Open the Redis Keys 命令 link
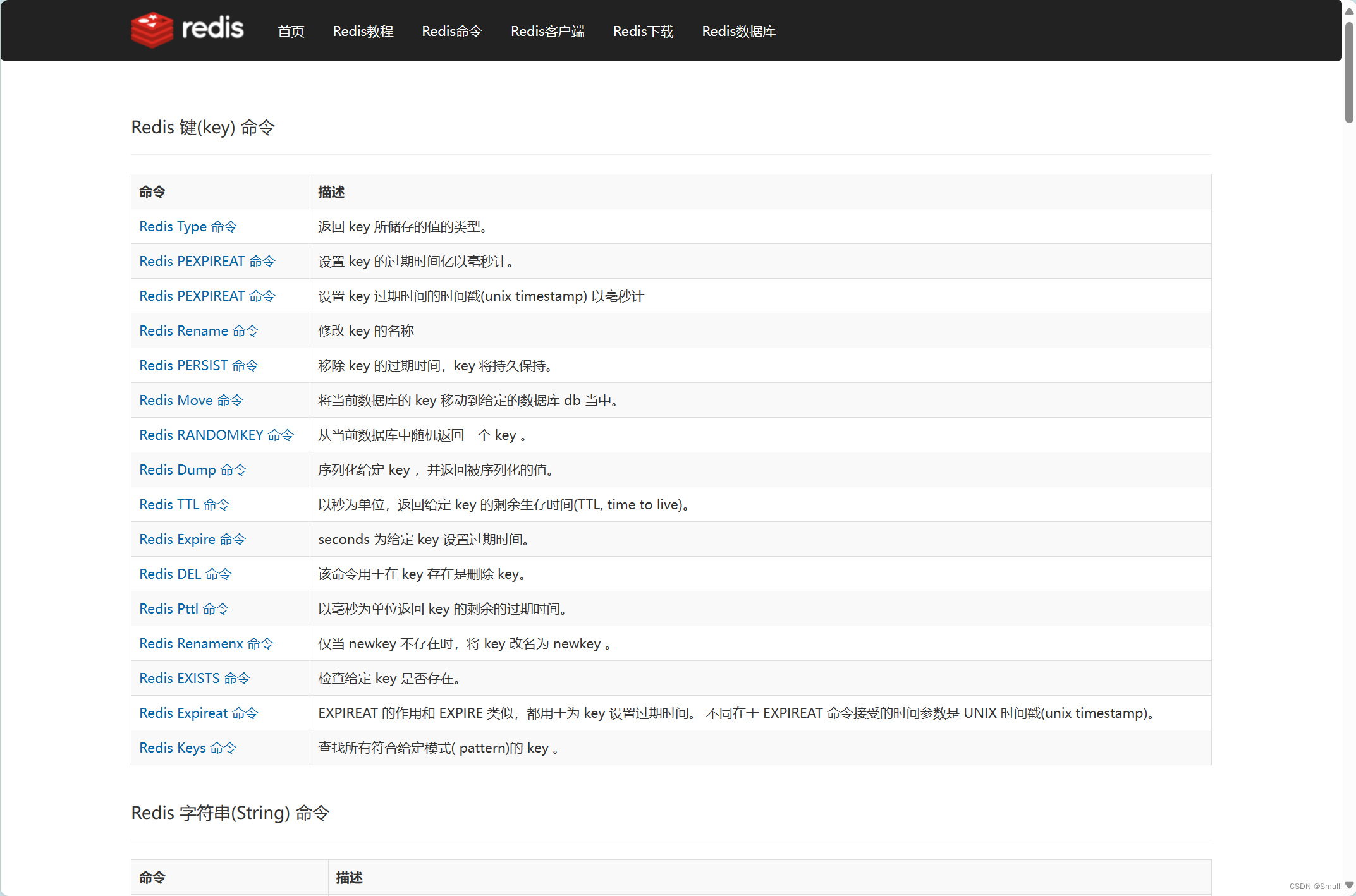 pyautogui.click(x=188, y=748)
